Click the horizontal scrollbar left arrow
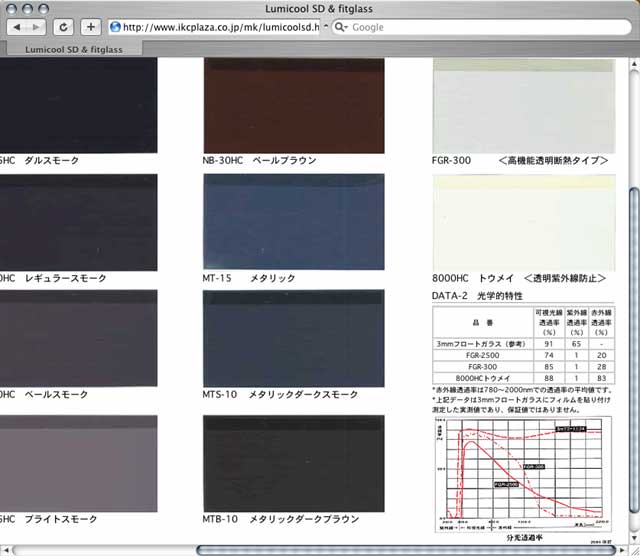640x556 pixels. 6,550
